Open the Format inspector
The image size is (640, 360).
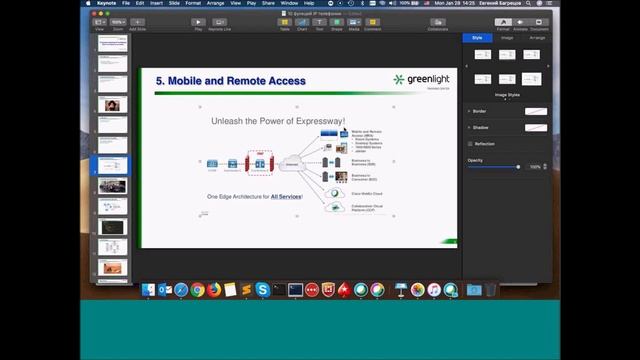coord(503,22)
